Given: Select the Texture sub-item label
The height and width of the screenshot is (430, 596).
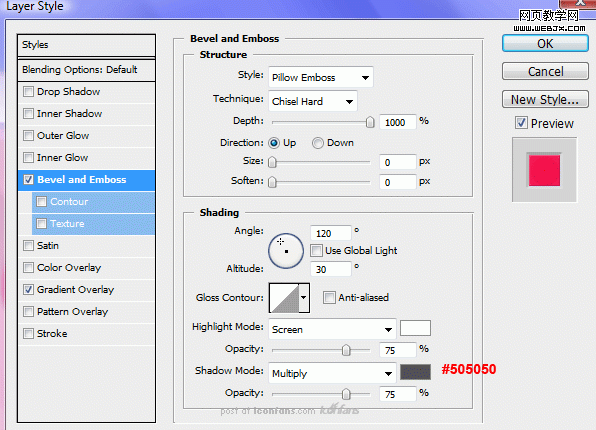Looking at the screenshot, I should point(67,224).
